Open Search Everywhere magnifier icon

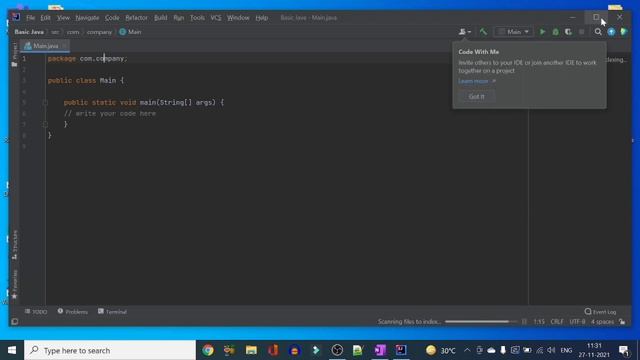598,32
